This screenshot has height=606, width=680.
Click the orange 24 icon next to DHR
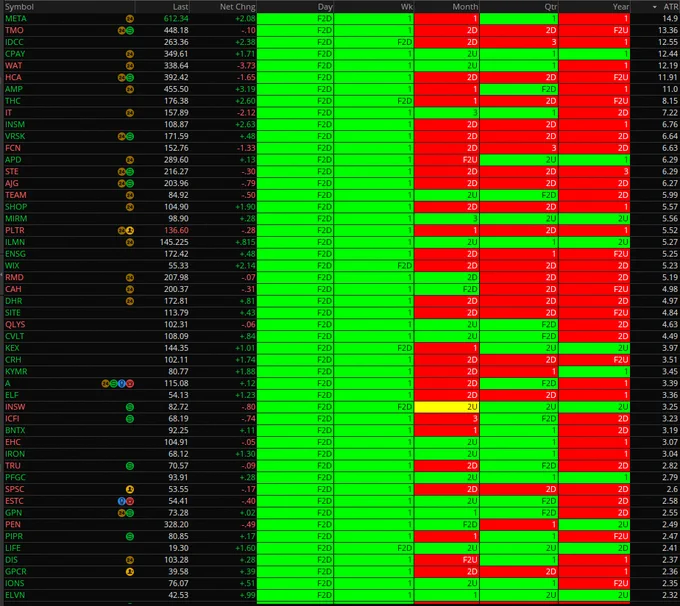click(130, 301)
